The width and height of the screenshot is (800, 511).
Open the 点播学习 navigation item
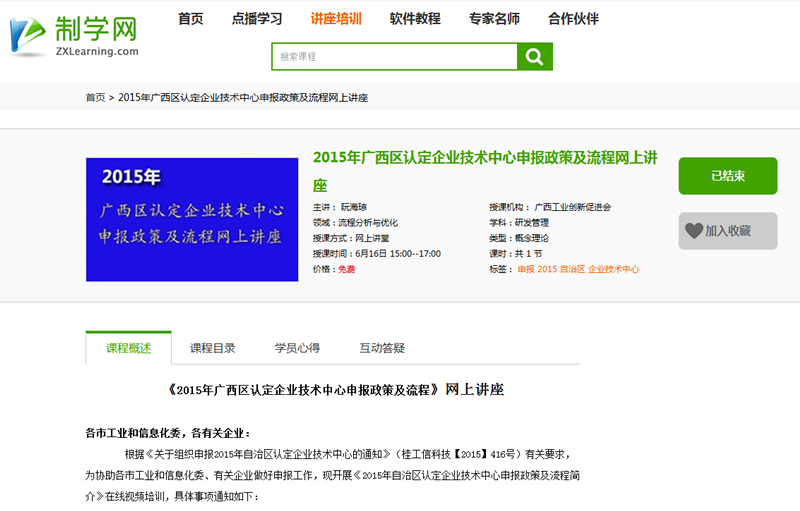tap(257, 19)
